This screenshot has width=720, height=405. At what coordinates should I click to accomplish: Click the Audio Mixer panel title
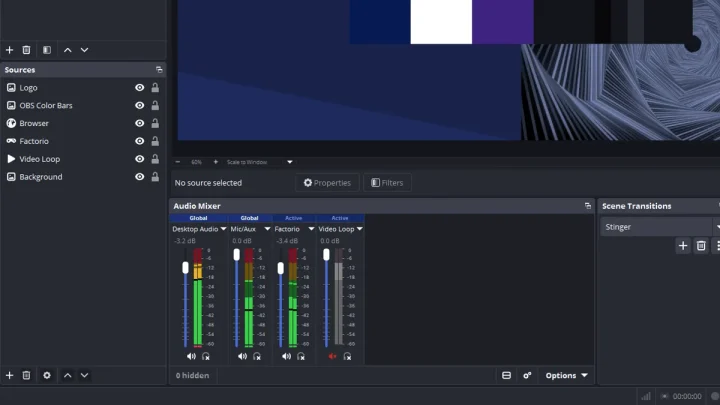click(197, 206)
